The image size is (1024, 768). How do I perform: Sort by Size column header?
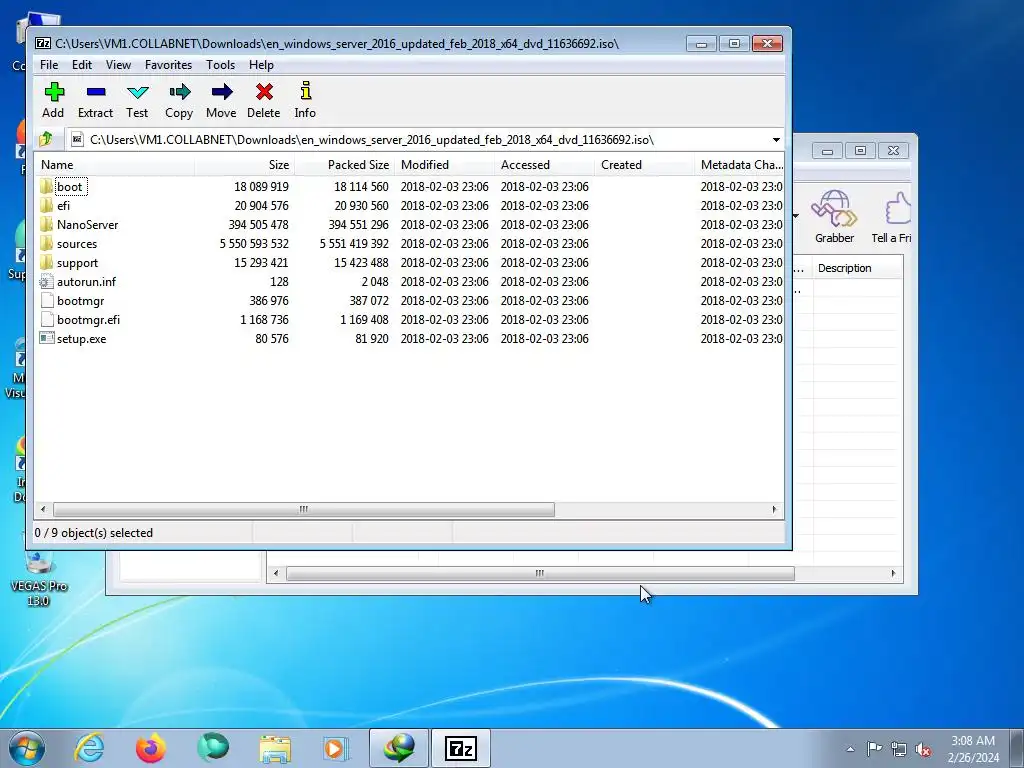click(244, 165)
